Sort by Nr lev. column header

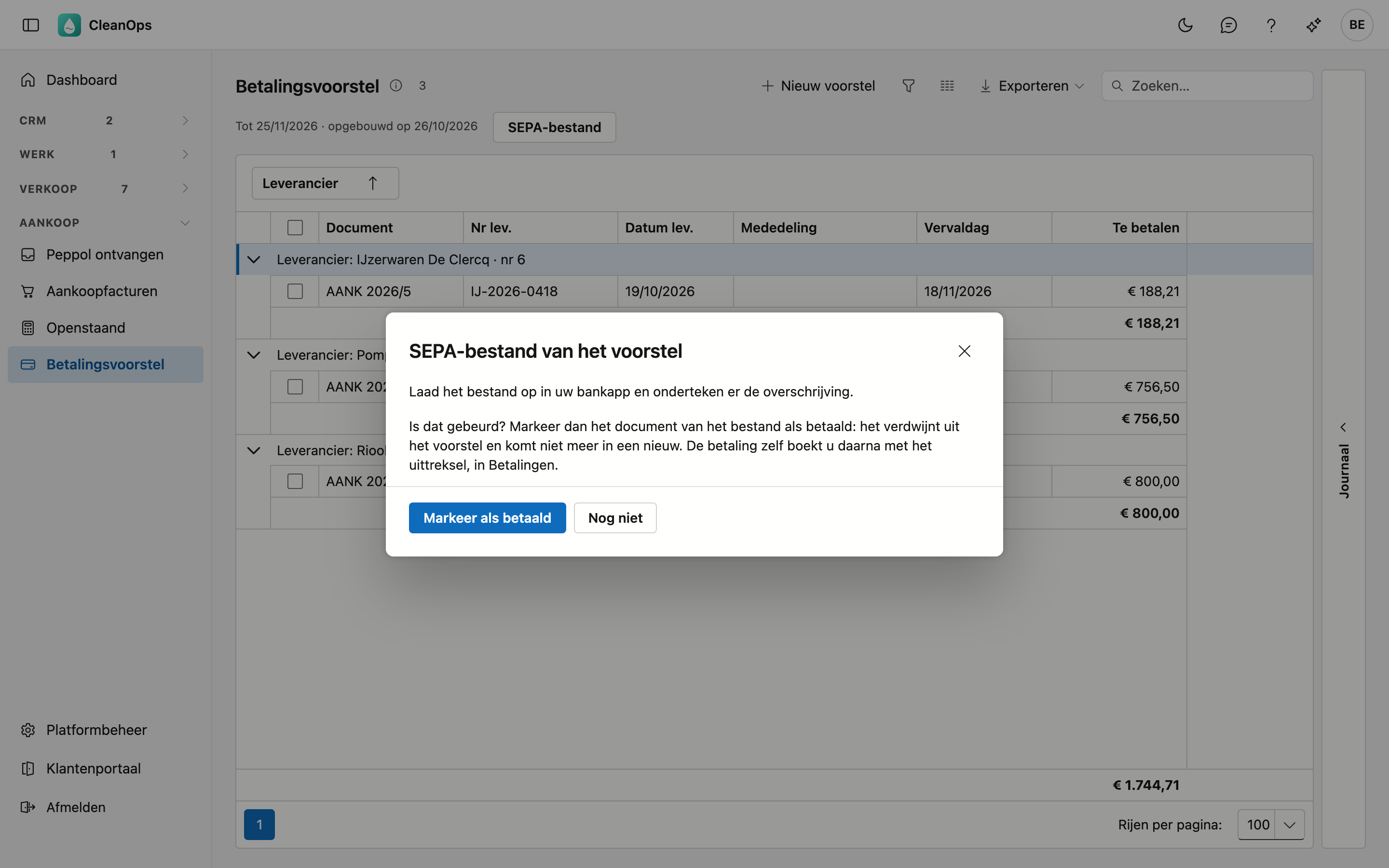tap(540, 227)
